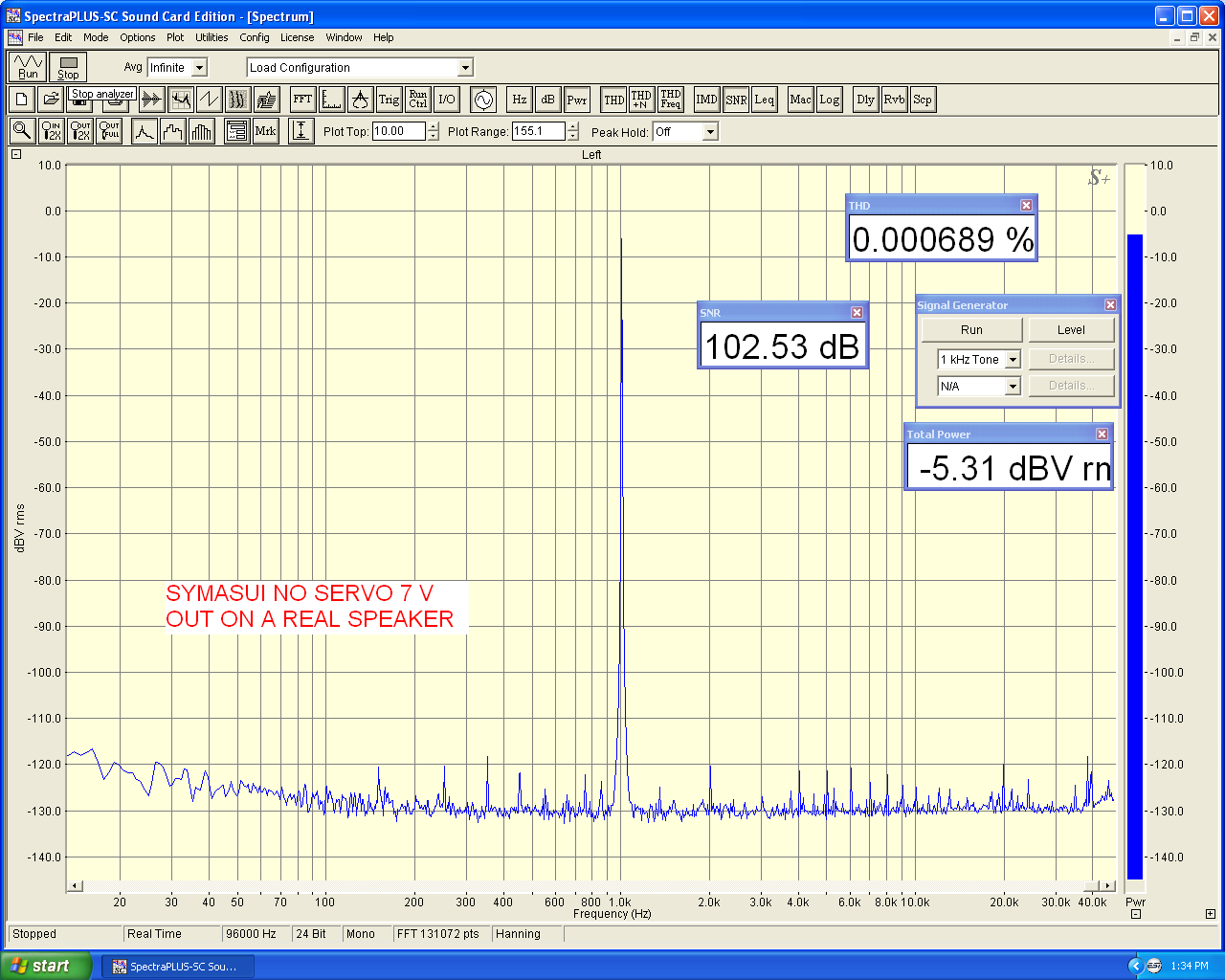Open the Spectrogram view icon
Image resolution: width=1225 pixels, height=980 pixels.
[238, 99]
